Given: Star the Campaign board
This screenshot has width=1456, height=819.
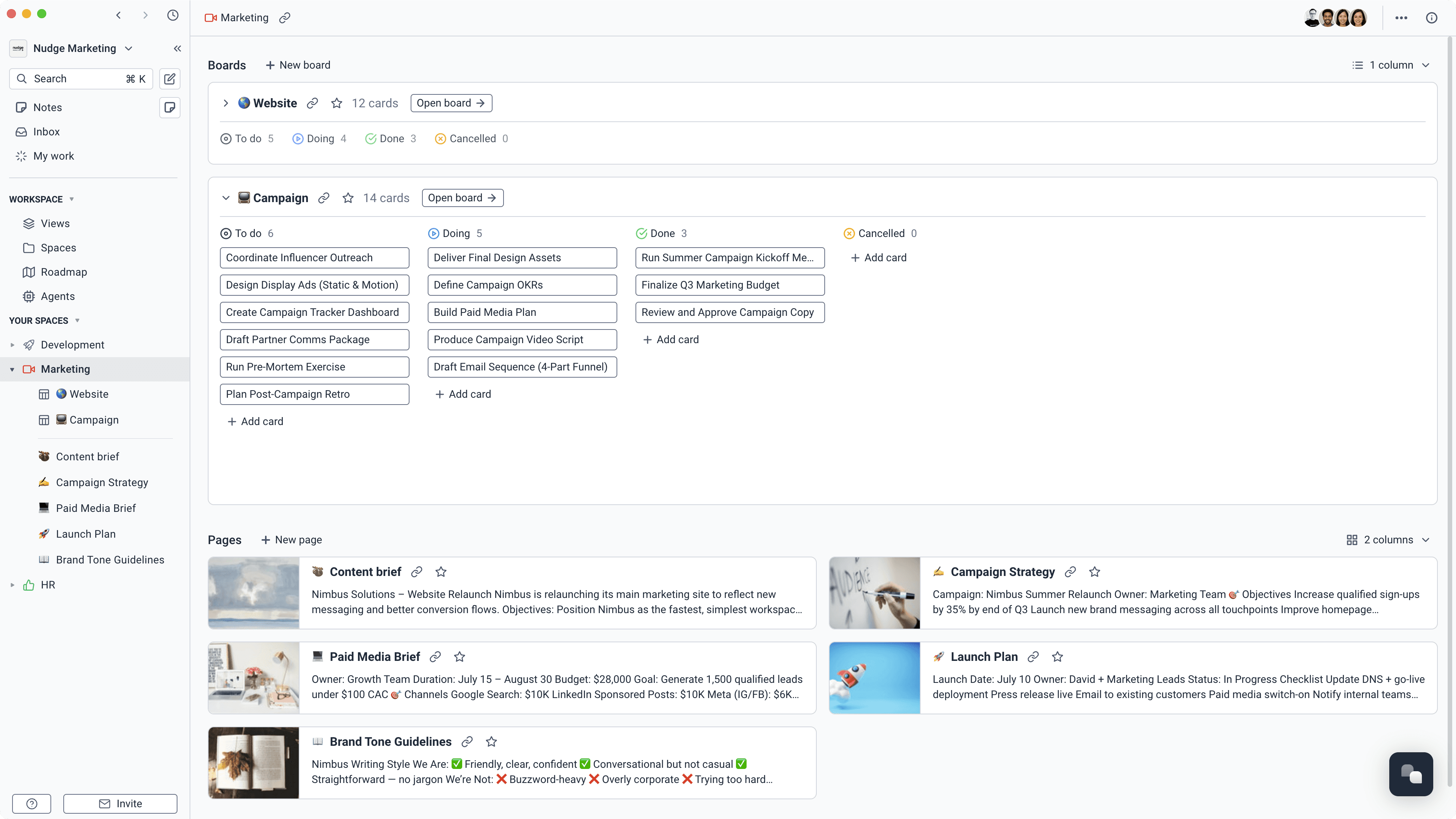Looking at the screenshot, I should (x=348, y=198).
